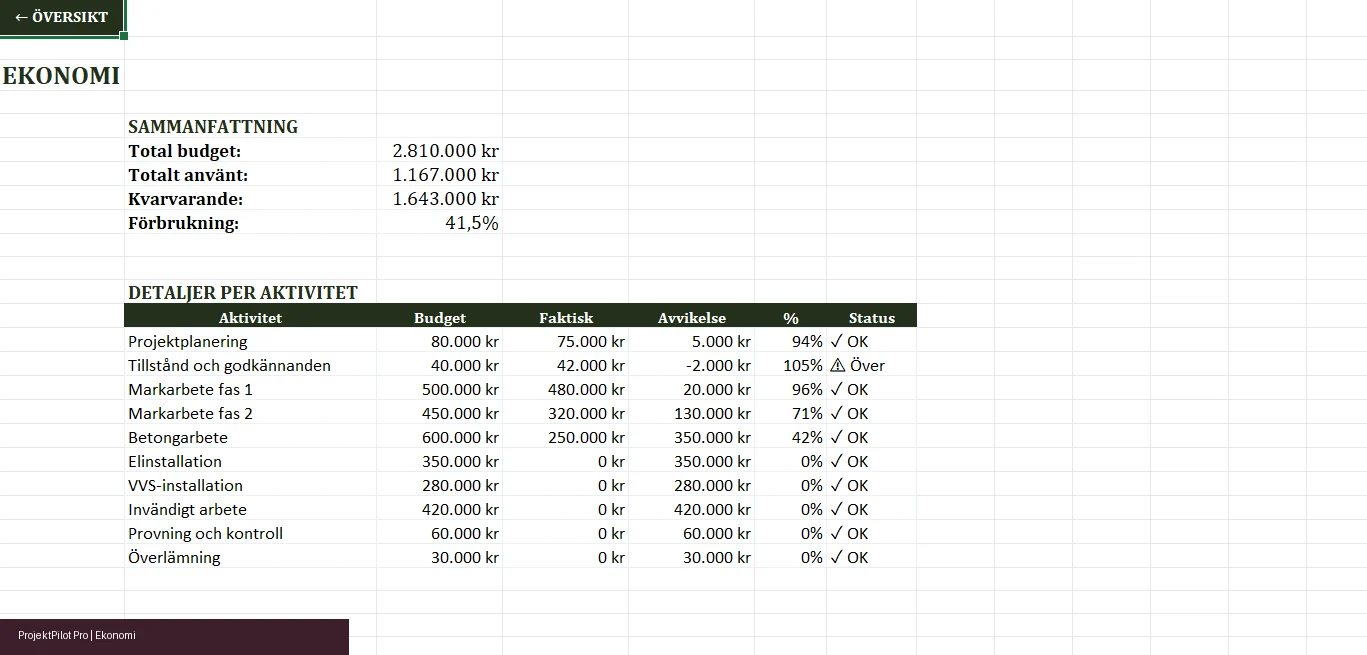Click the OK status for Projektplanering
This screenshot has width=1367, height=655.
pos(849,341)
